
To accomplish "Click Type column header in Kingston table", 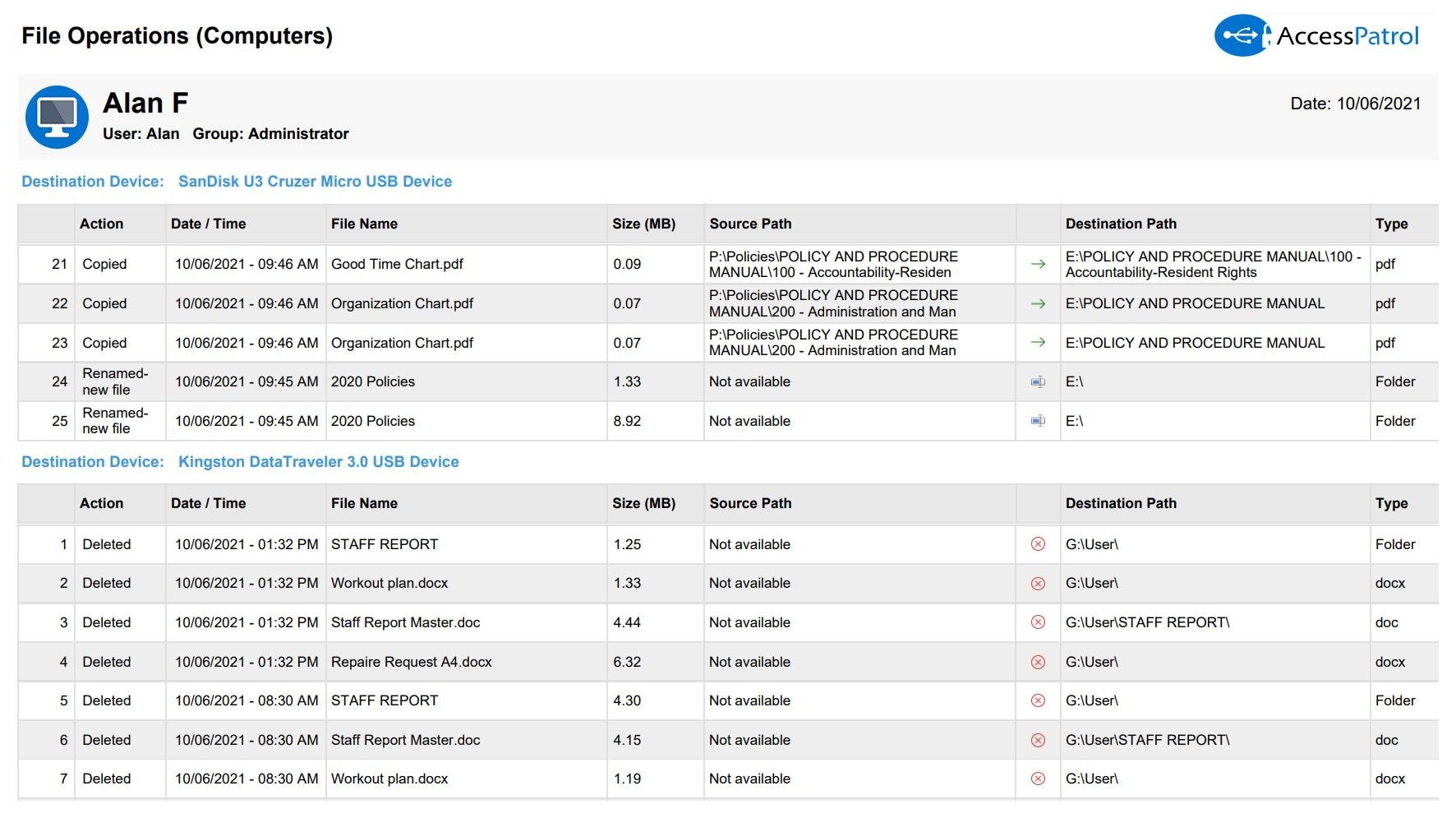I will pyautogui.click(x=1391, y=503).
